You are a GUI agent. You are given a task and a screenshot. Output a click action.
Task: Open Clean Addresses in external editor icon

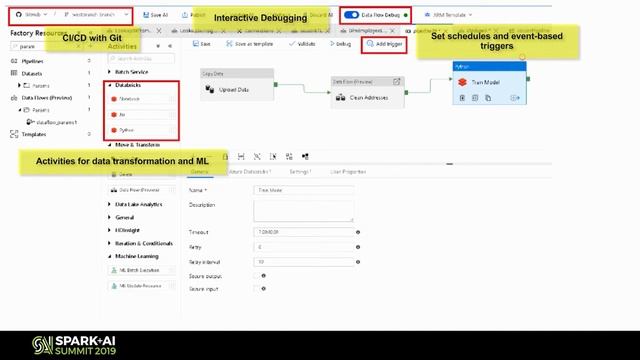396,82
